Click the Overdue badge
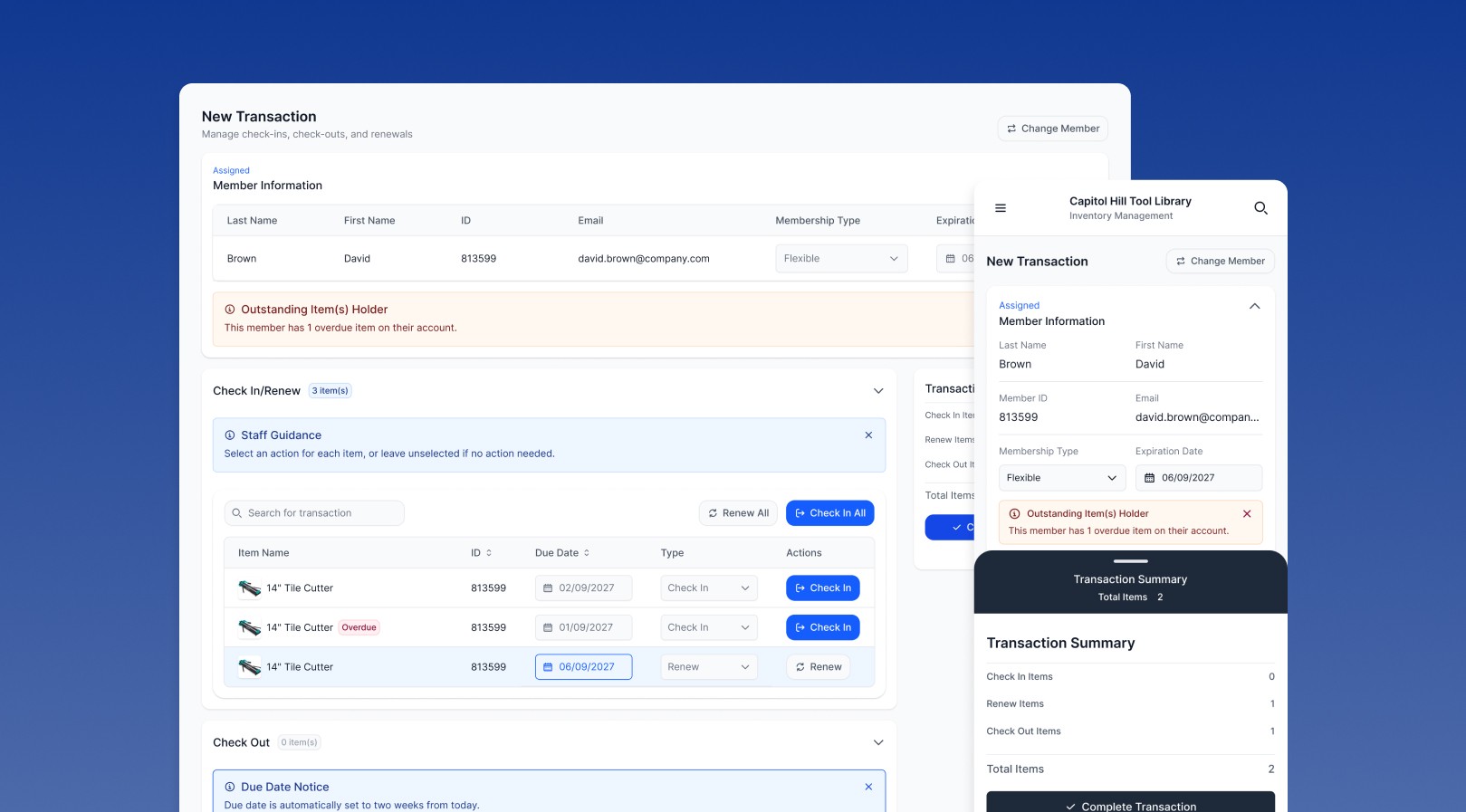Screen dimensions: 1466x812 [x=359, y=627]
